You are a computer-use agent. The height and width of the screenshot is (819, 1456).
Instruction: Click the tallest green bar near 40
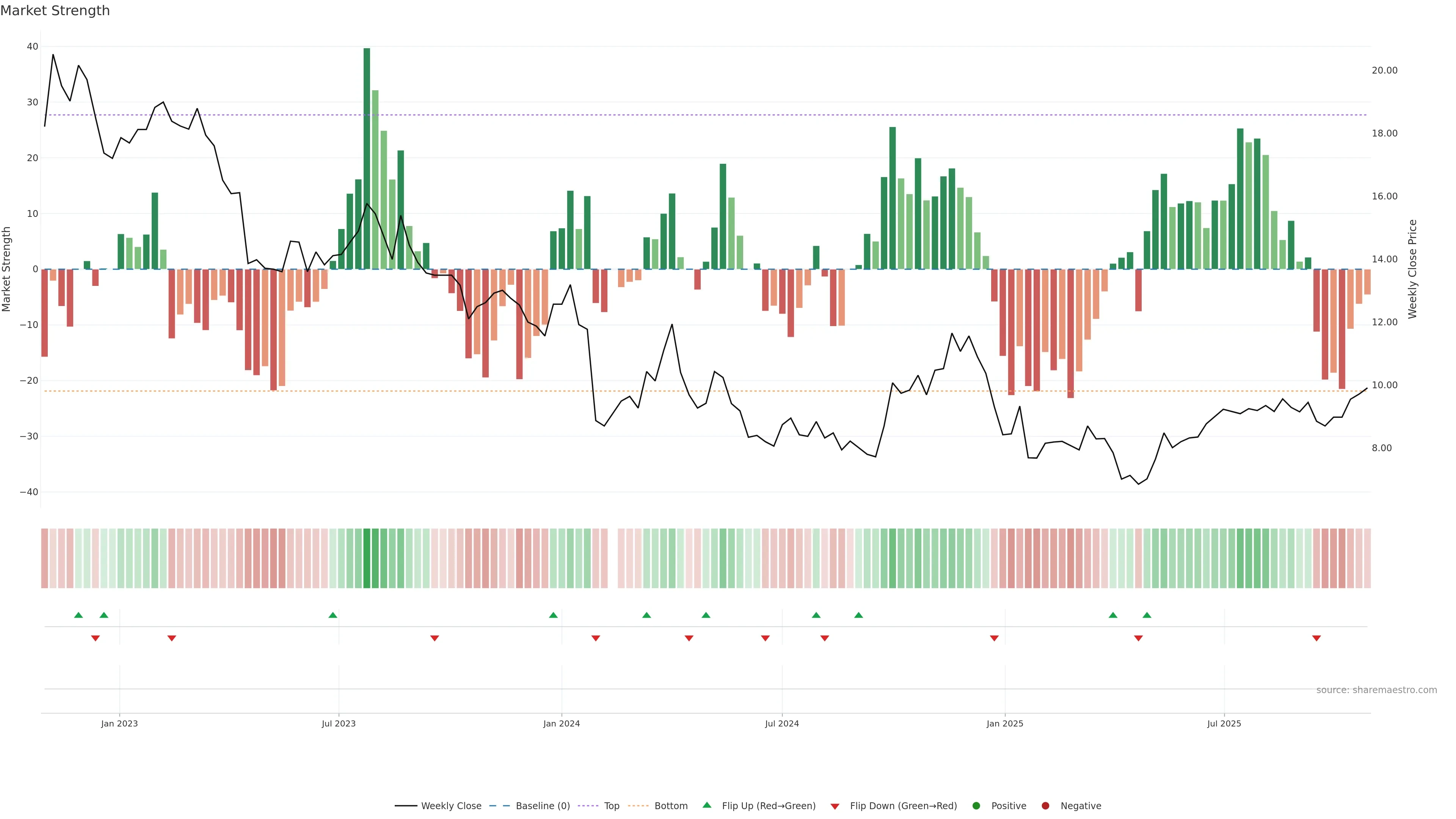point(367,158)
